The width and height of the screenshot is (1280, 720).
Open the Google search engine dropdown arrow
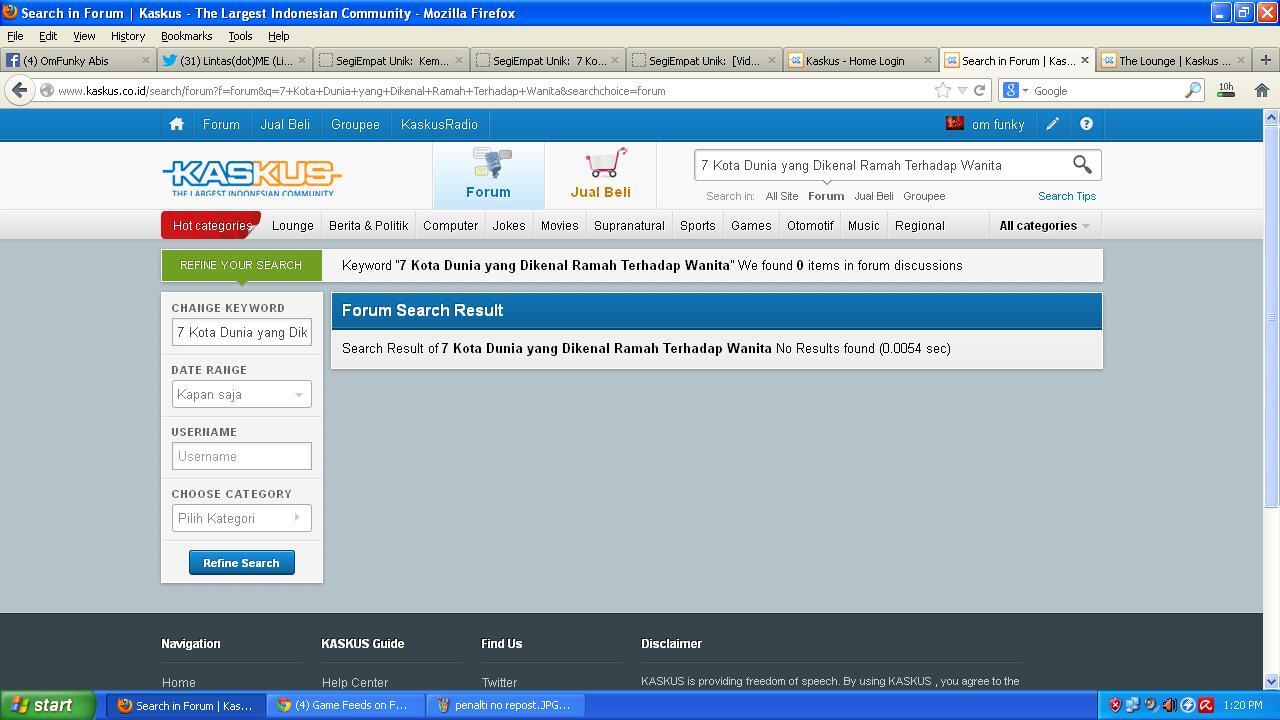coord(1025,91)
